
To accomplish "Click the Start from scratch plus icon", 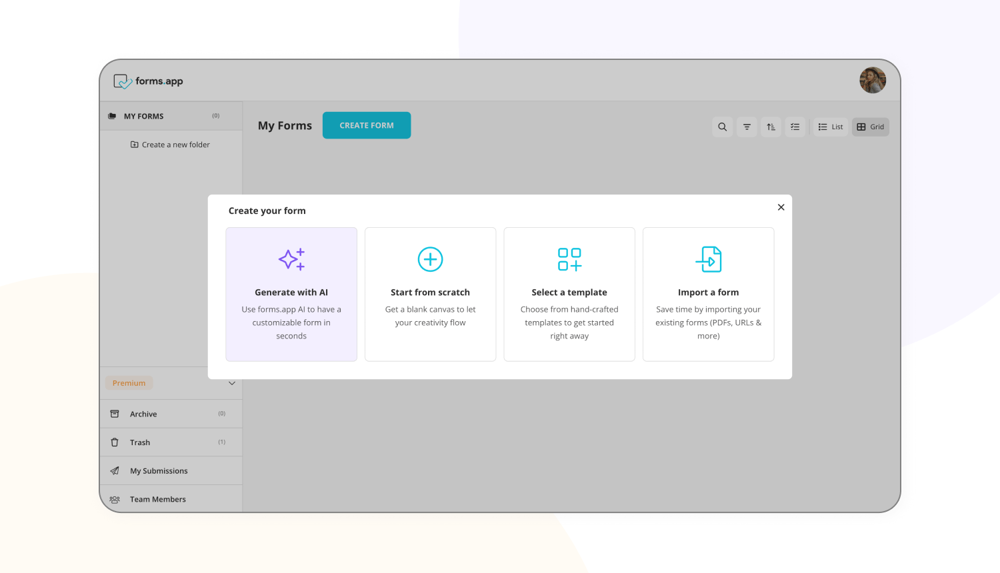I will click(430, 259).
